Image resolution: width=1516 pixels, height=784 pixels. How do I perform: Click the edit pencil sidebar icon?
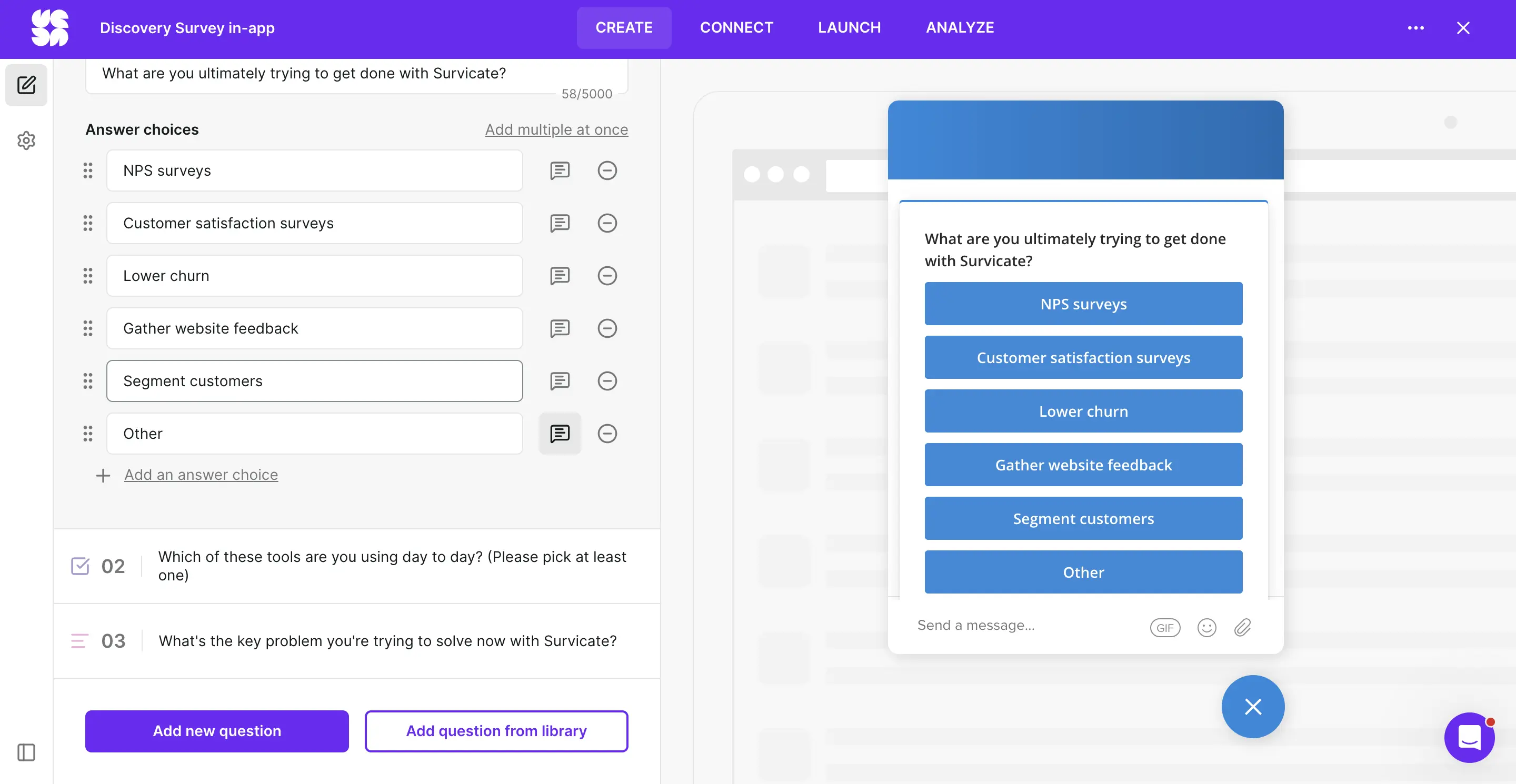[26, 85]
